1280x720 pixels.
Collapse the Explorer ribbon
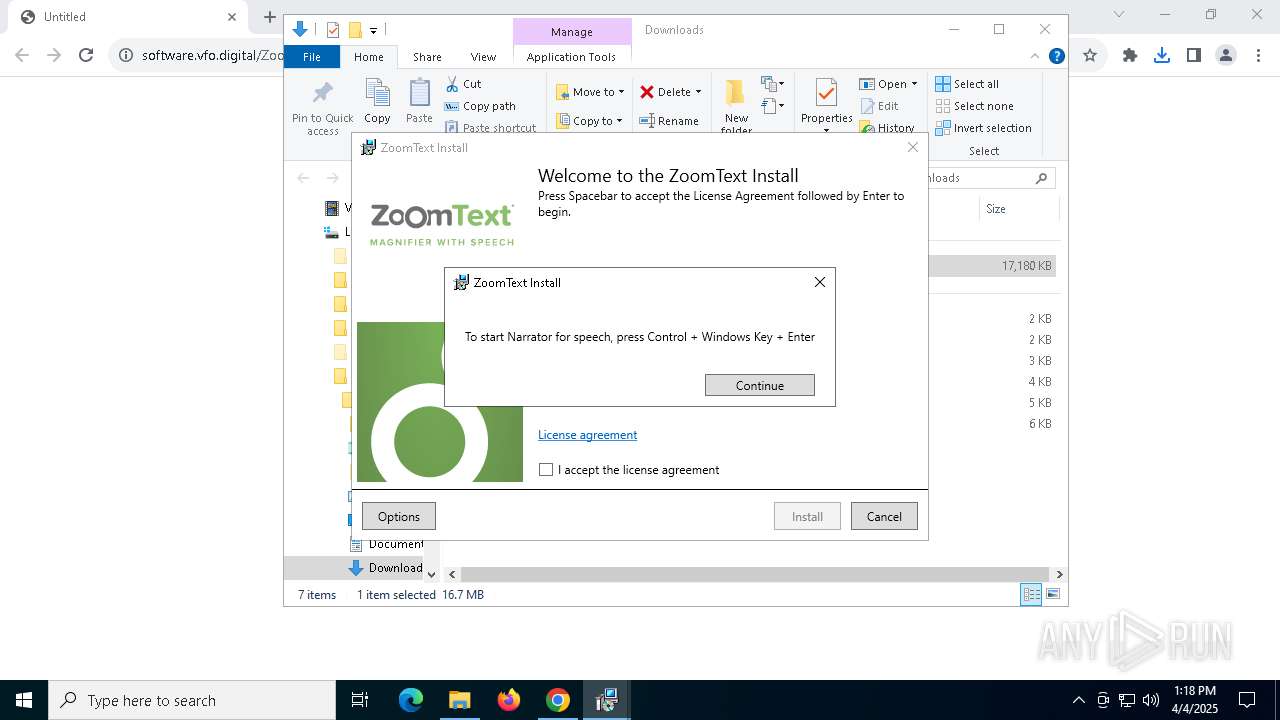(1035, 56)
